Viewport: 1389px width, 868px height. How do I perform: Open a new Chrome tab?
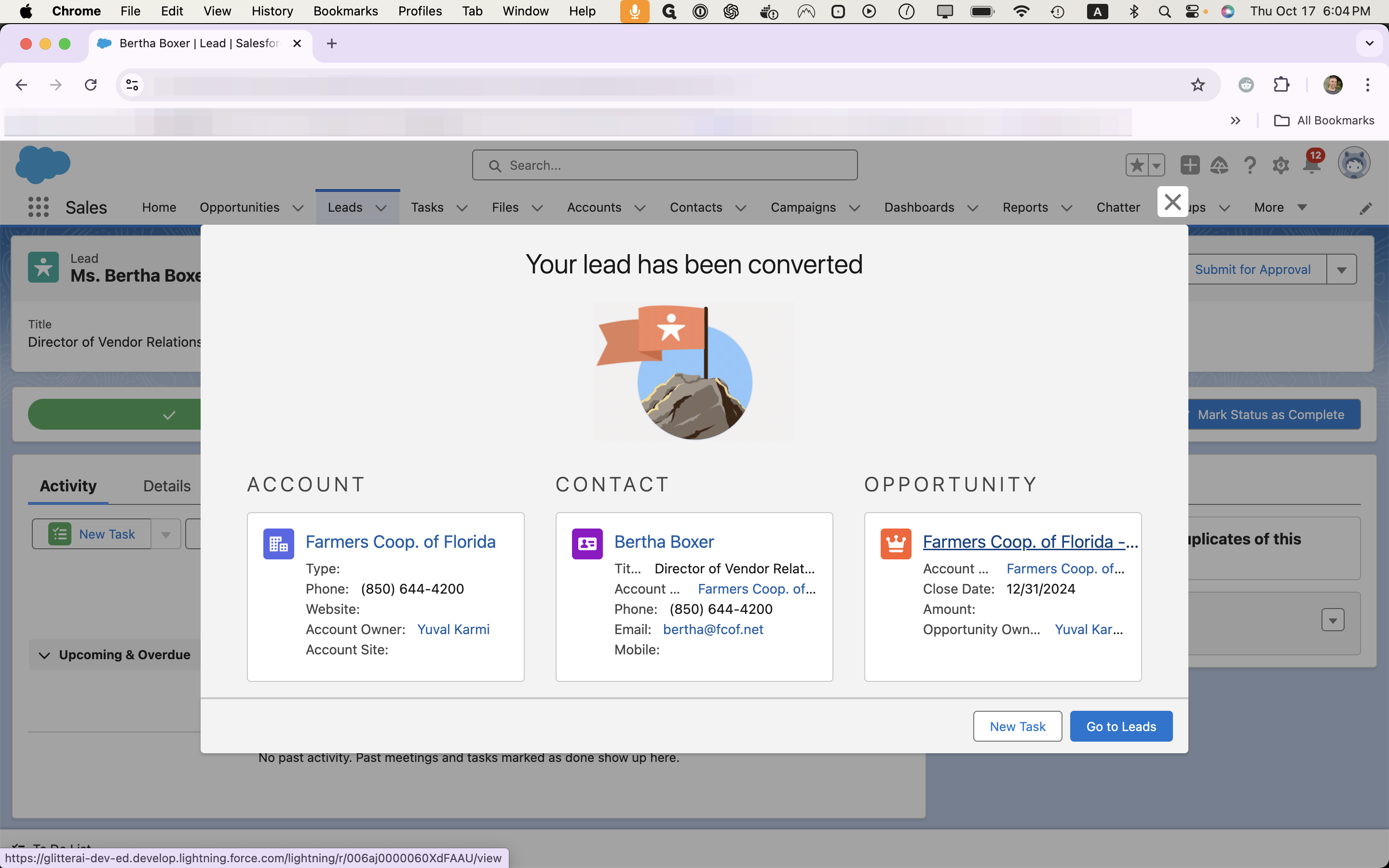tap(332, 43)
